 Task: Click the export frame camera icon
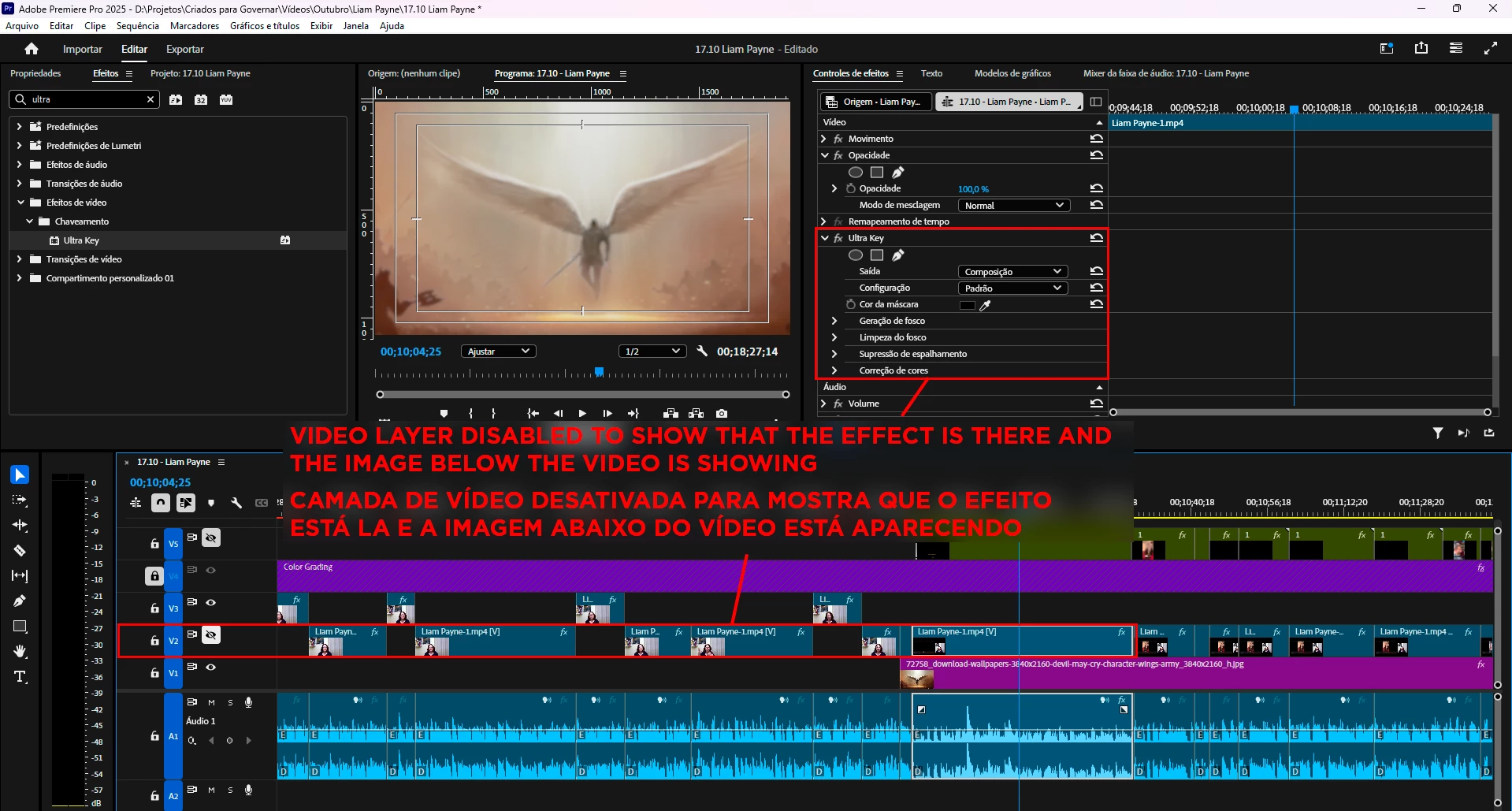point(722,413)
